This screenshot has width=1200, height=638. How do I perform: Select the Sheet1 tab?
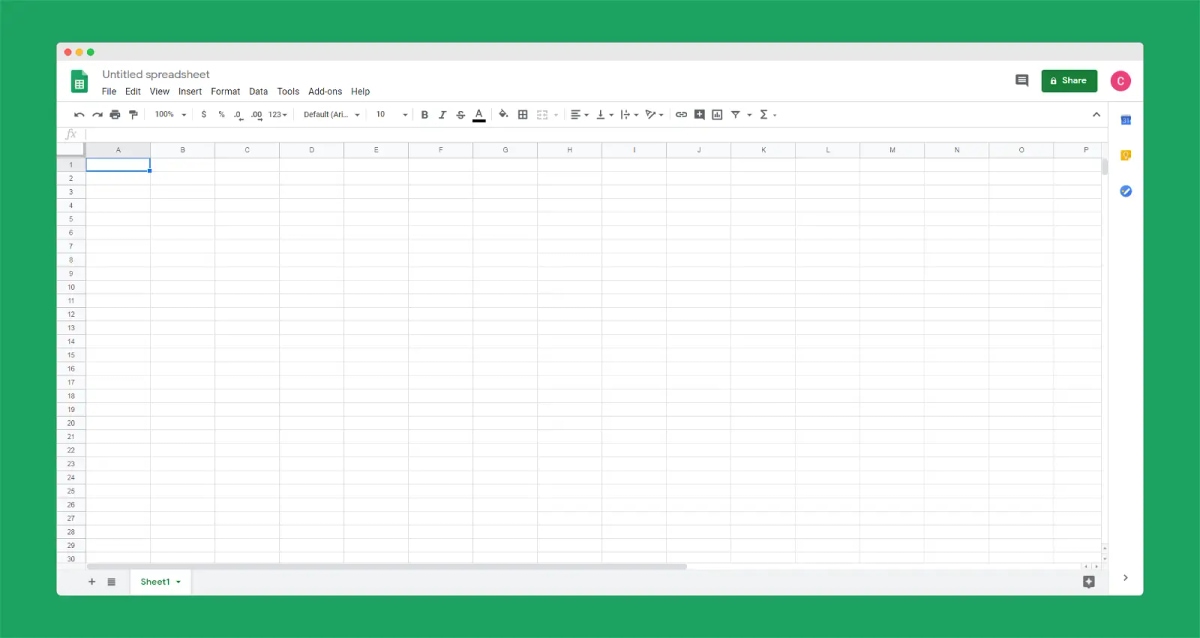coord(160,581)
